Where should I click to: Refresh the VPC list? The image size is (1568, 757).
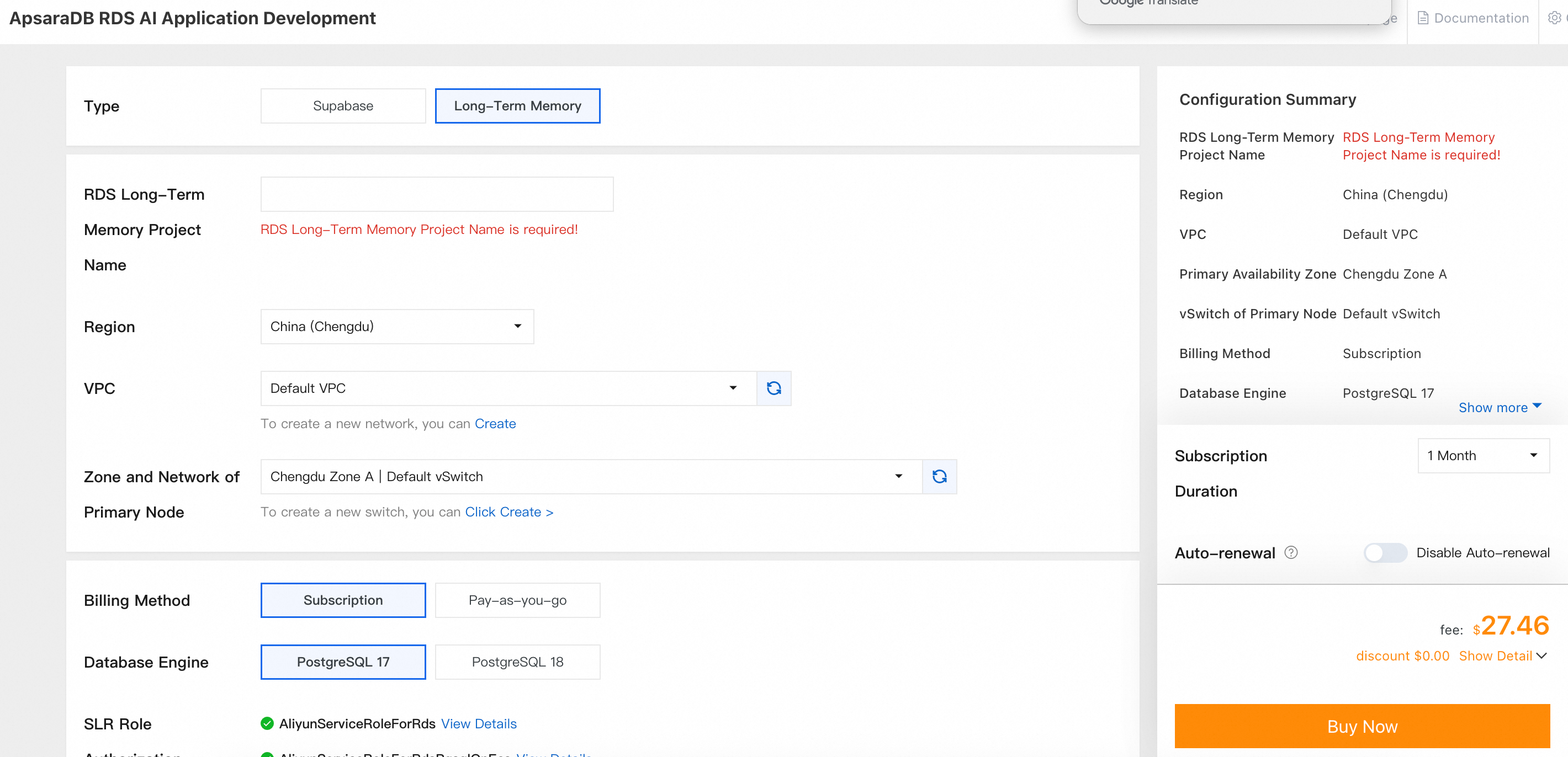coord(774,388)
